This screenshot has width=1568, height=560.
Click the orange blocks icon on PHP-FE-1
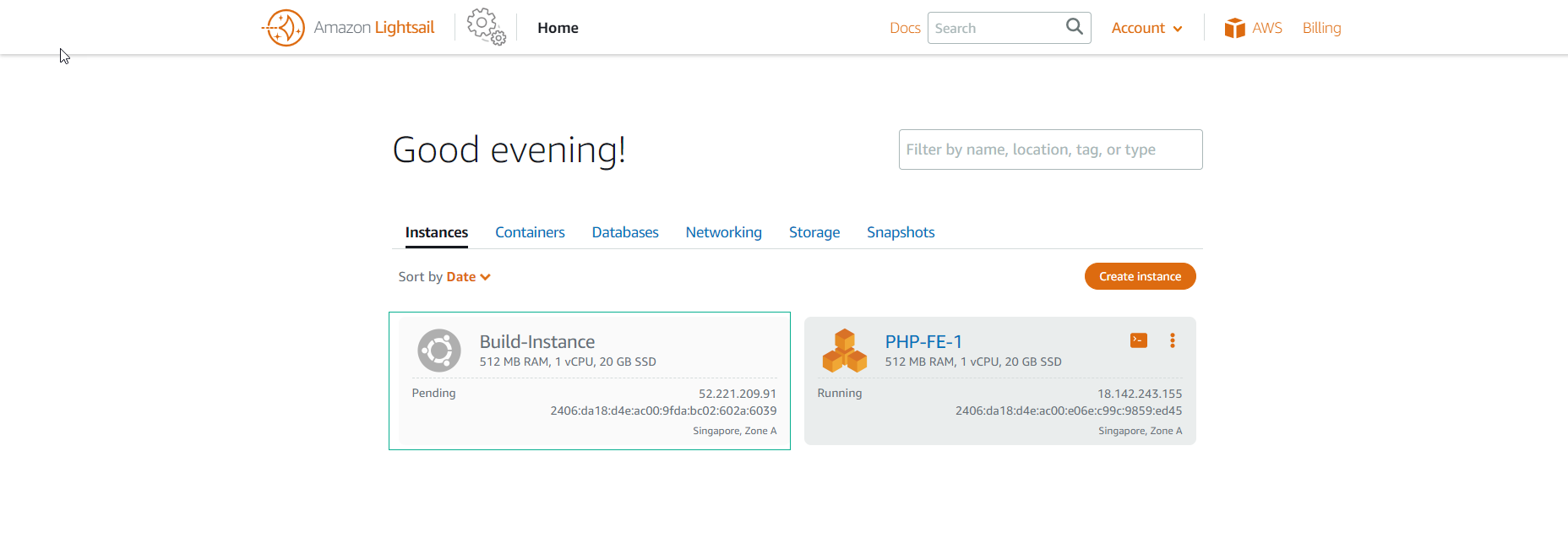[x=845, y=351]
